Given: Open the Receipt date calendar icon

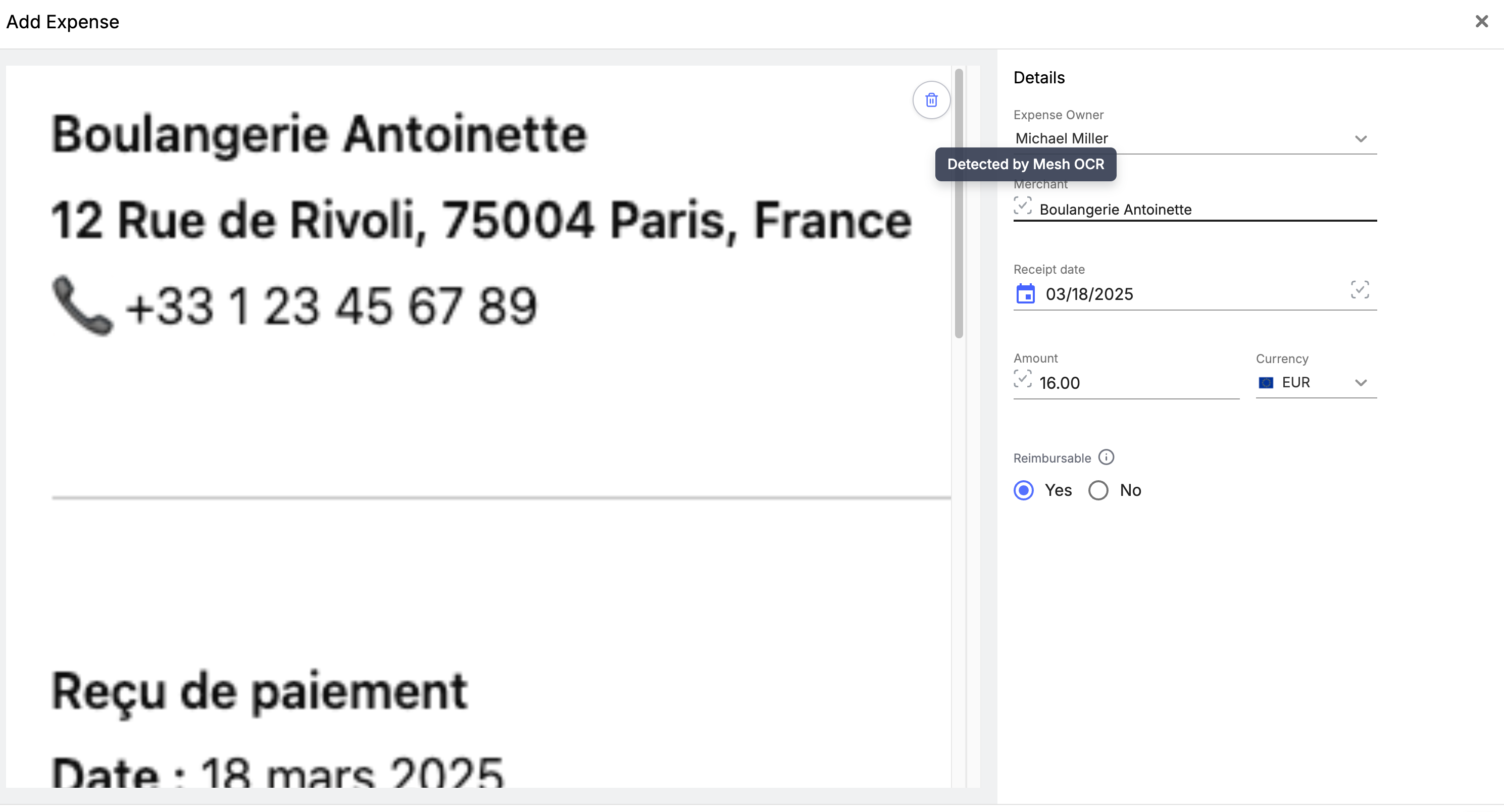Looking at the screenshot, I should point(1025,293).
